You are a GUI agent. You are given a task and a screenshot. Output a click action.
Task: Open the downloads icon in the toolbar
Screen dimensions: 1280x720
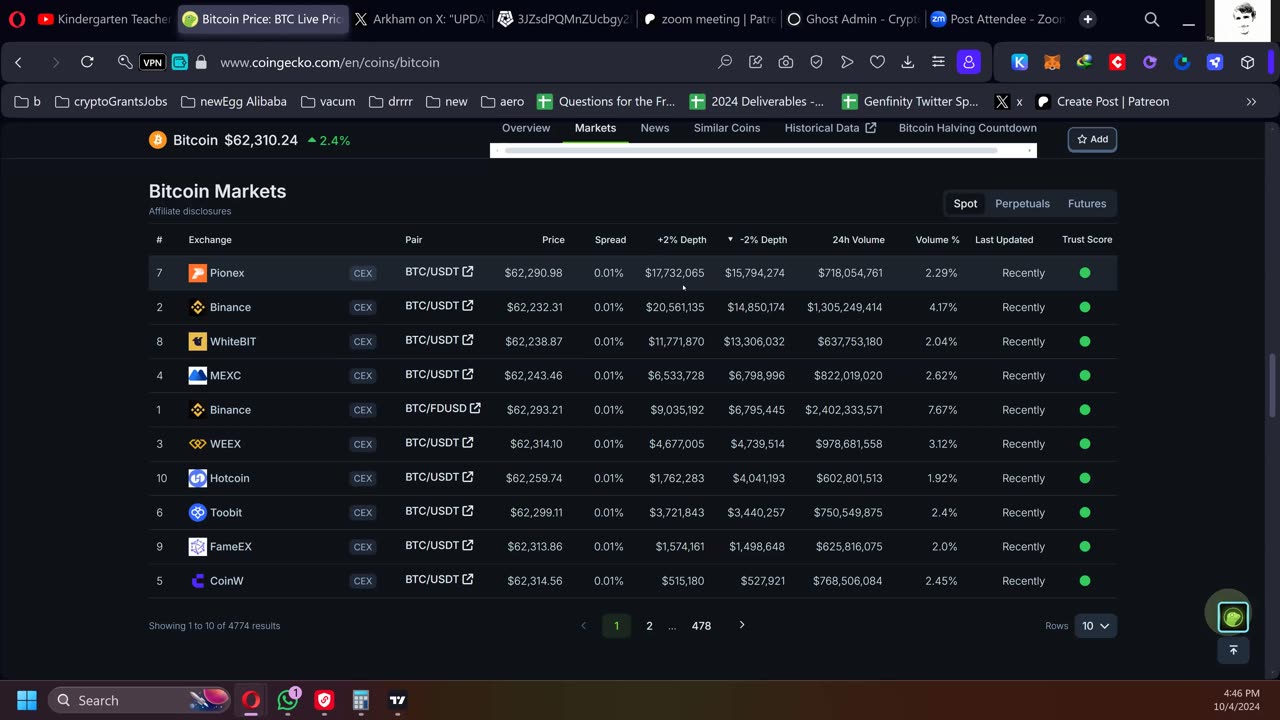tap(907, 62)
